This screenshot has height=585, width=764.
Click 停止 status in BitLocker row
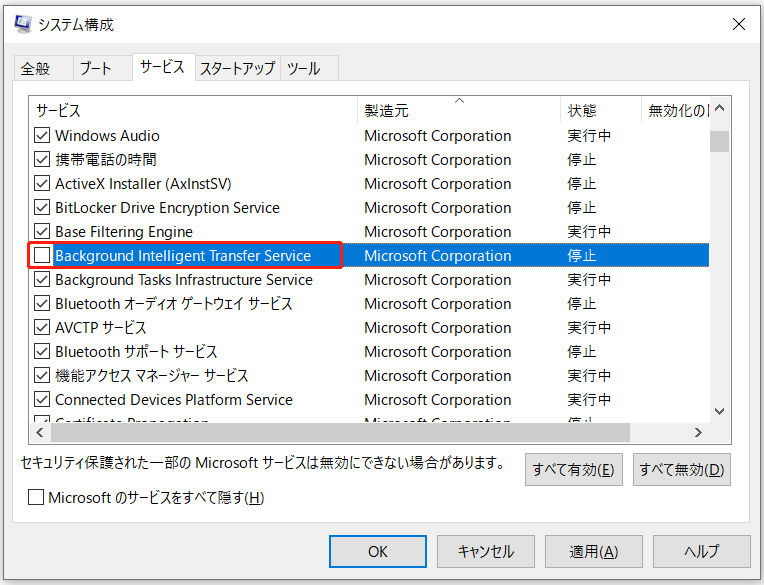(x=582, y=208)
